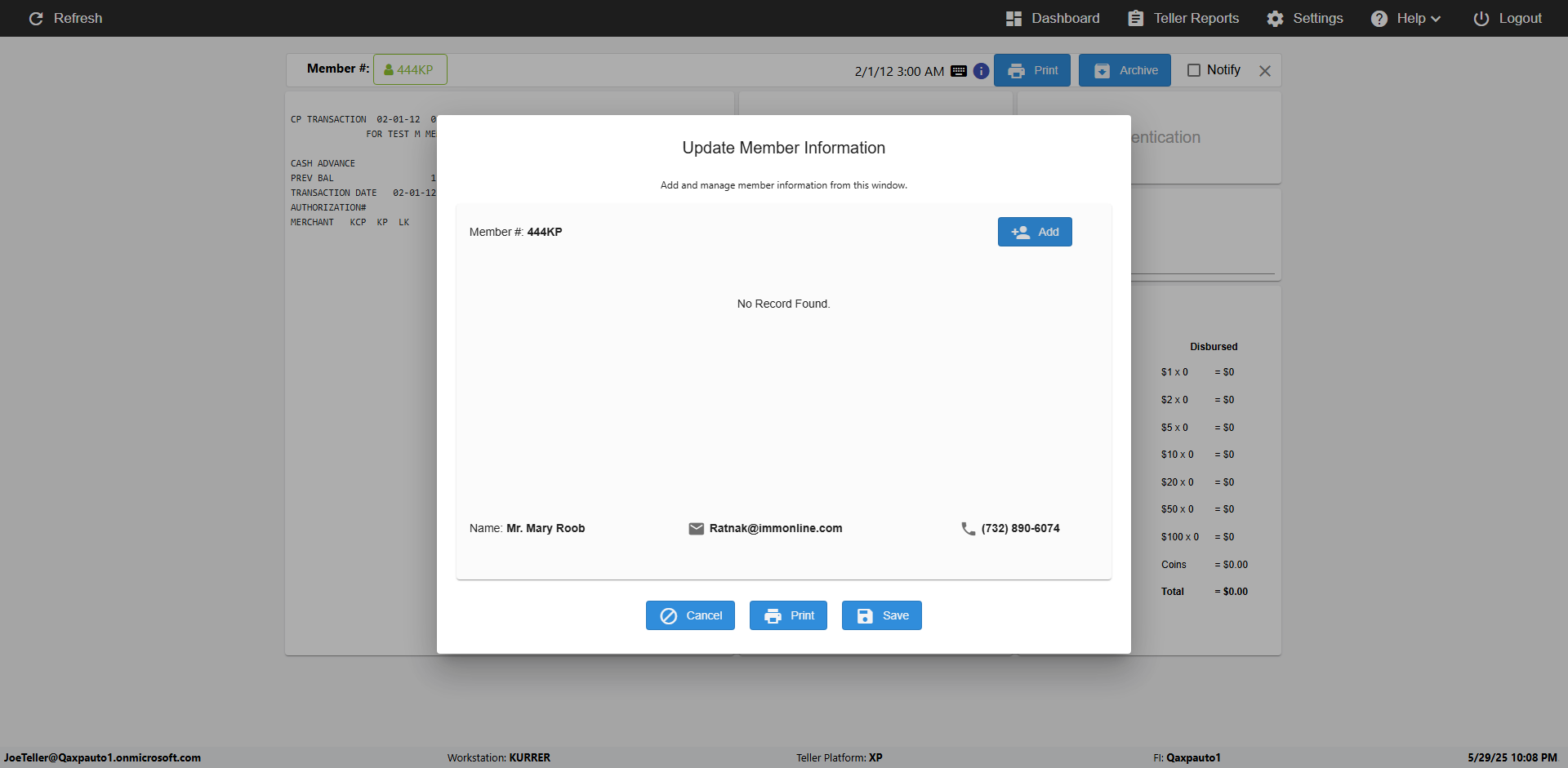Click the JoeTeller account email in status bar

[102, 757]
